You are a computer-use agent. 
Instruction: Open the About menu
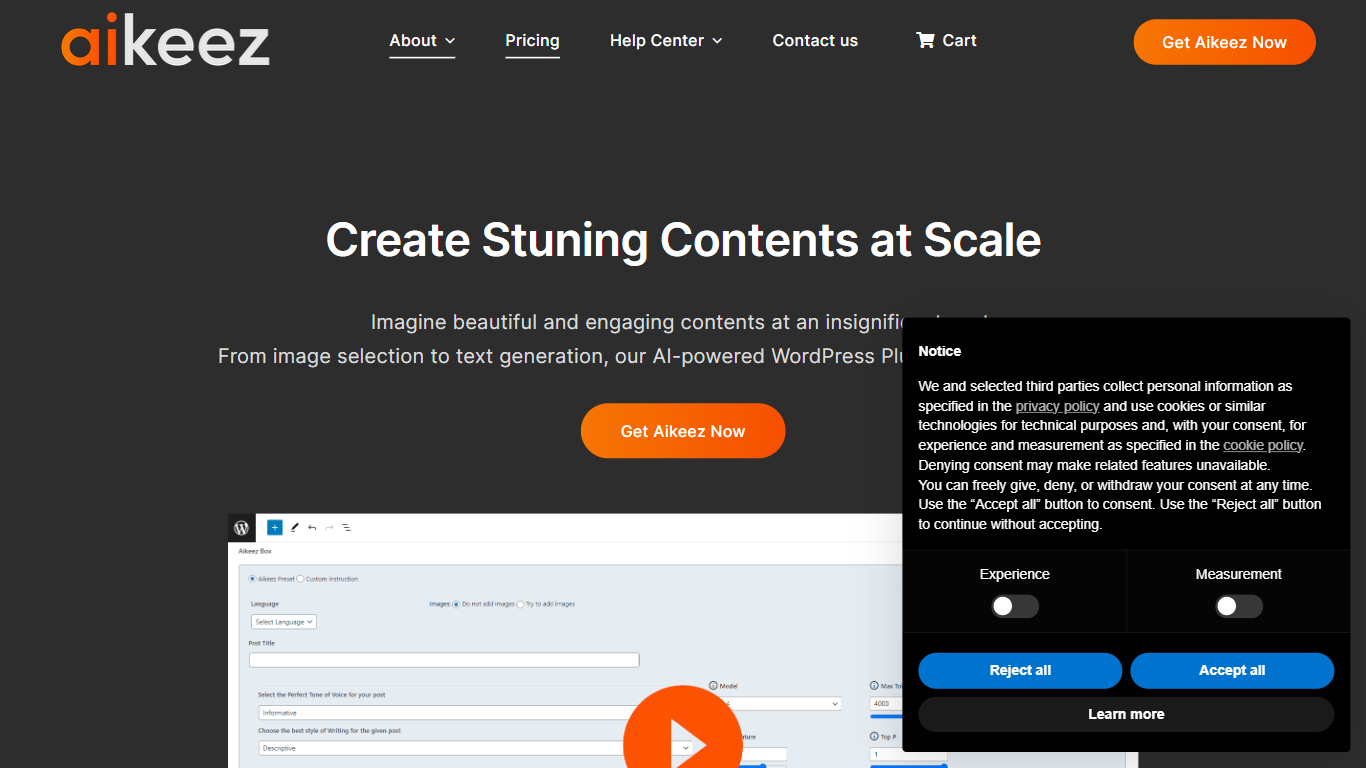[422, 41]
